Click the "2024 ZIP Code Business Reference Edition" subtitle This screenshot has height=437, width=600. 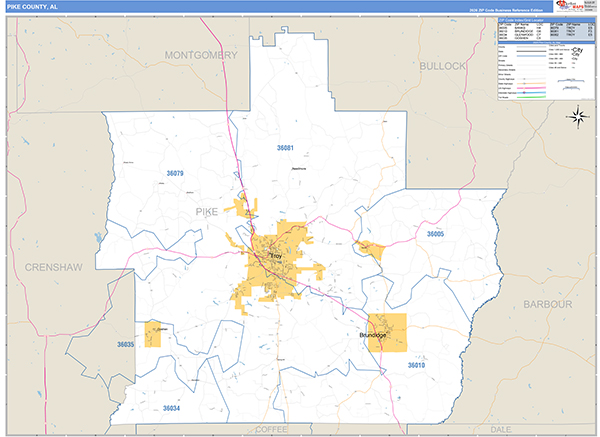point(506,10)
